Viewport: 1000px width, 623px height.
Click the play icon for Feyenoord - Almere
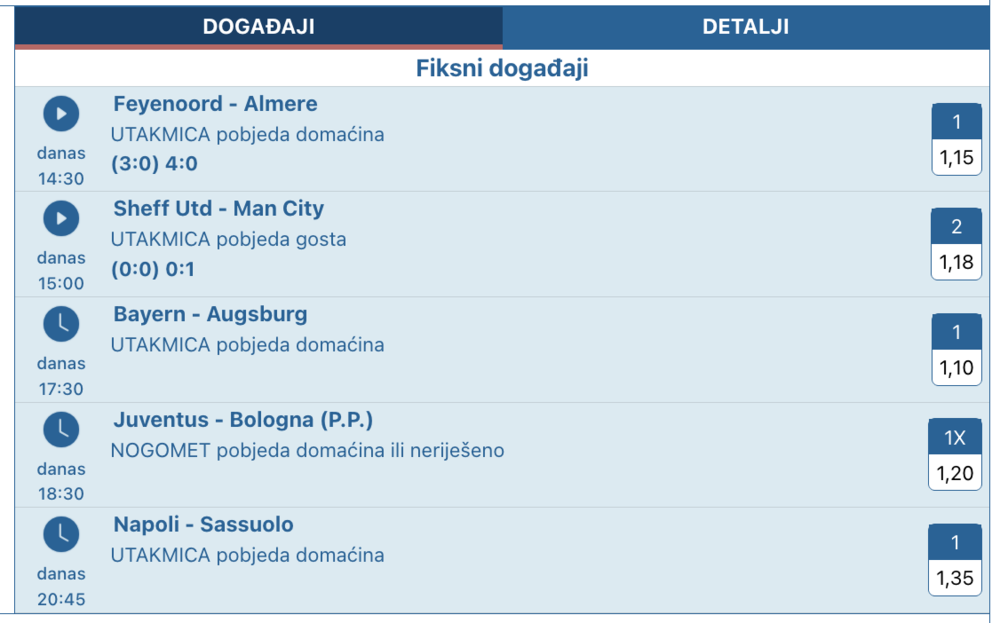(x=61, y=114)
